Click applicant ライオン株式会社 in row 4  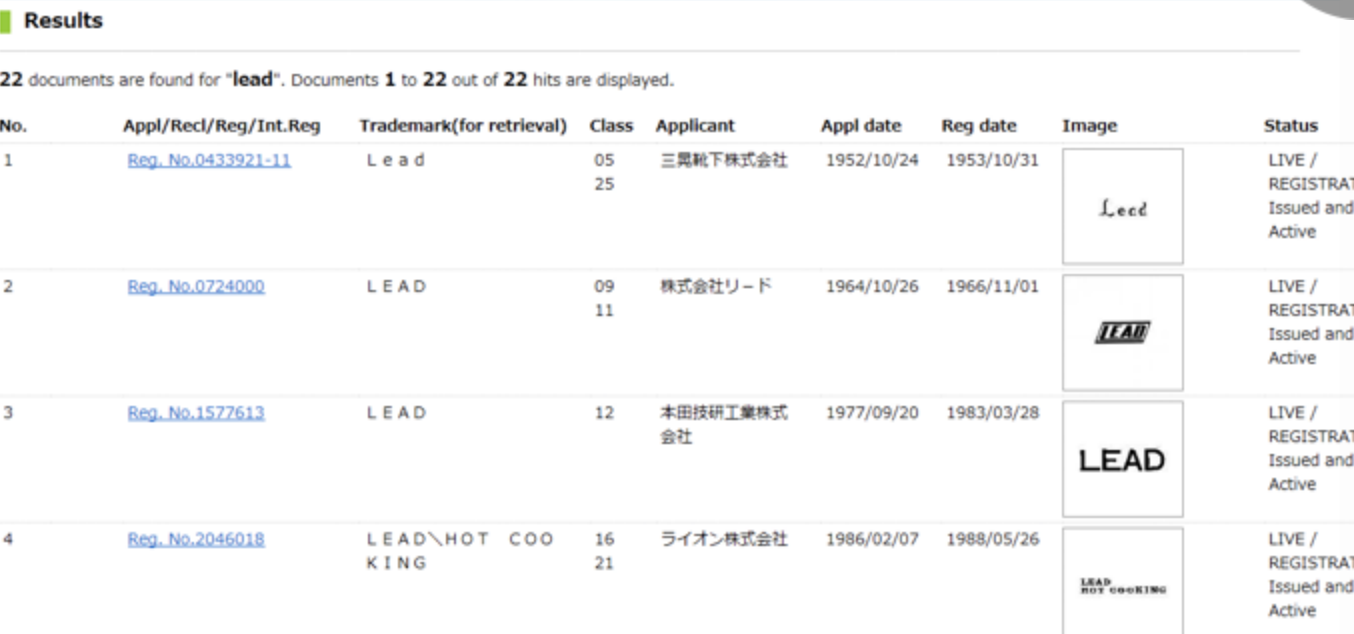tap(724, 539)
